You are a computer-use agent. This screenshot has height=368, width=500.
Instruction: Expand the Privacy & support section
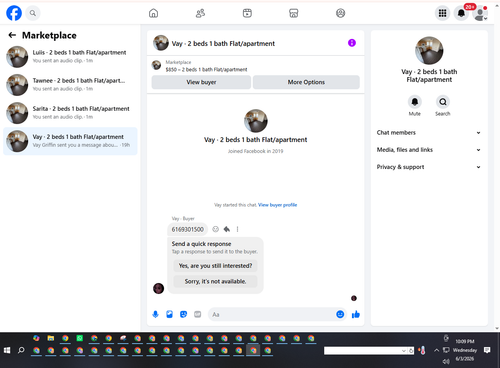pyautogui.click(x=429, y=167)
